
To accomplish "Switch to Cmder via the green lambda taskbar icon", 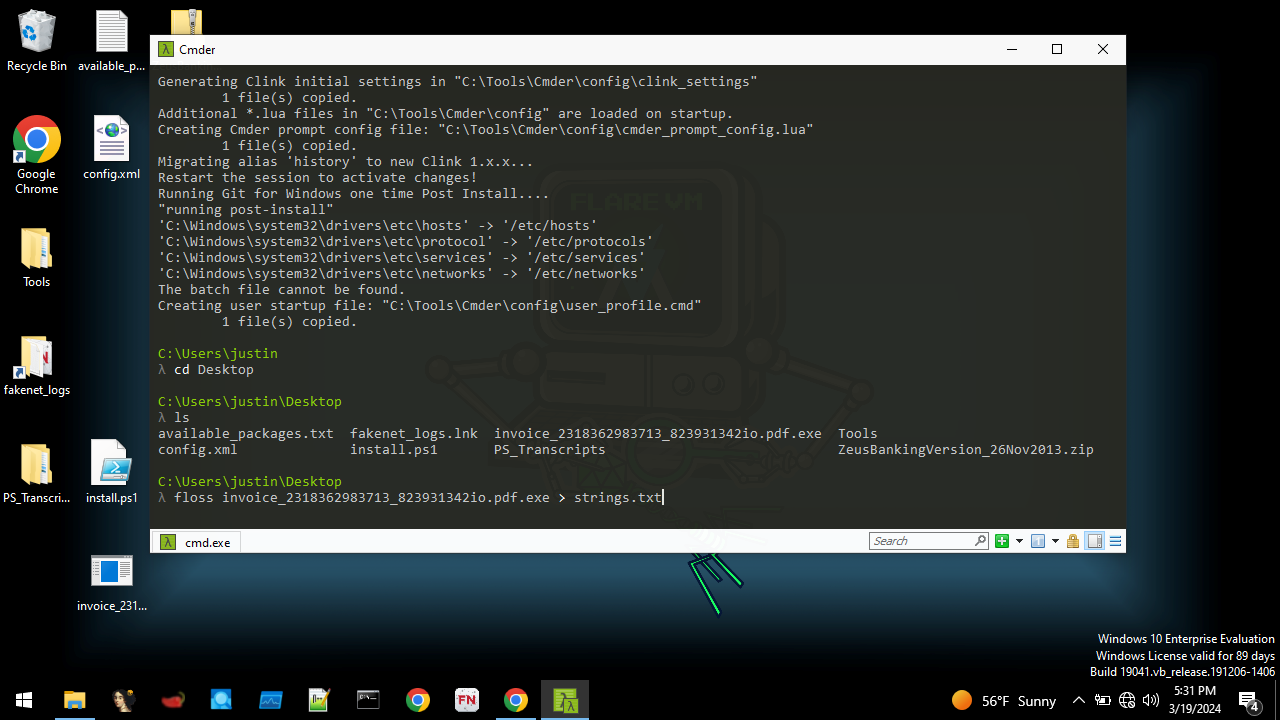I will [x=565, y=700].
